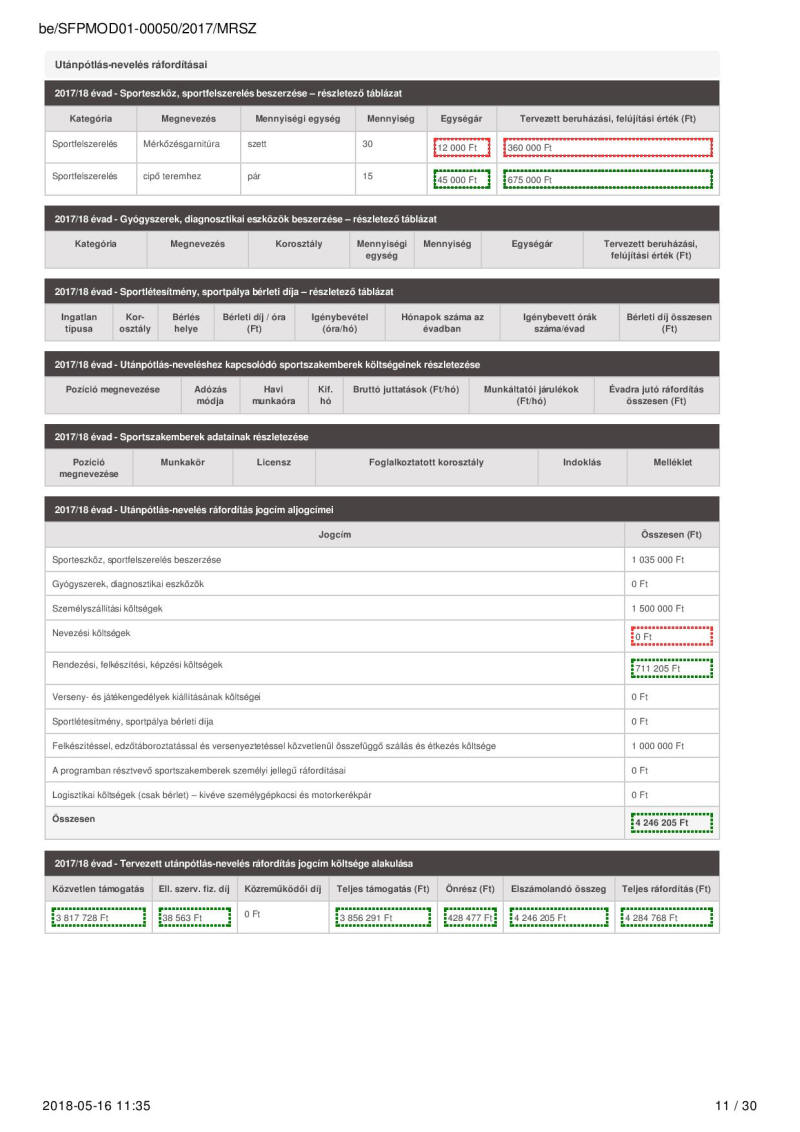Screen dimensions: 800x1132
Task: Click the 38 563 Ft fee field
Action: coord(193,917)
